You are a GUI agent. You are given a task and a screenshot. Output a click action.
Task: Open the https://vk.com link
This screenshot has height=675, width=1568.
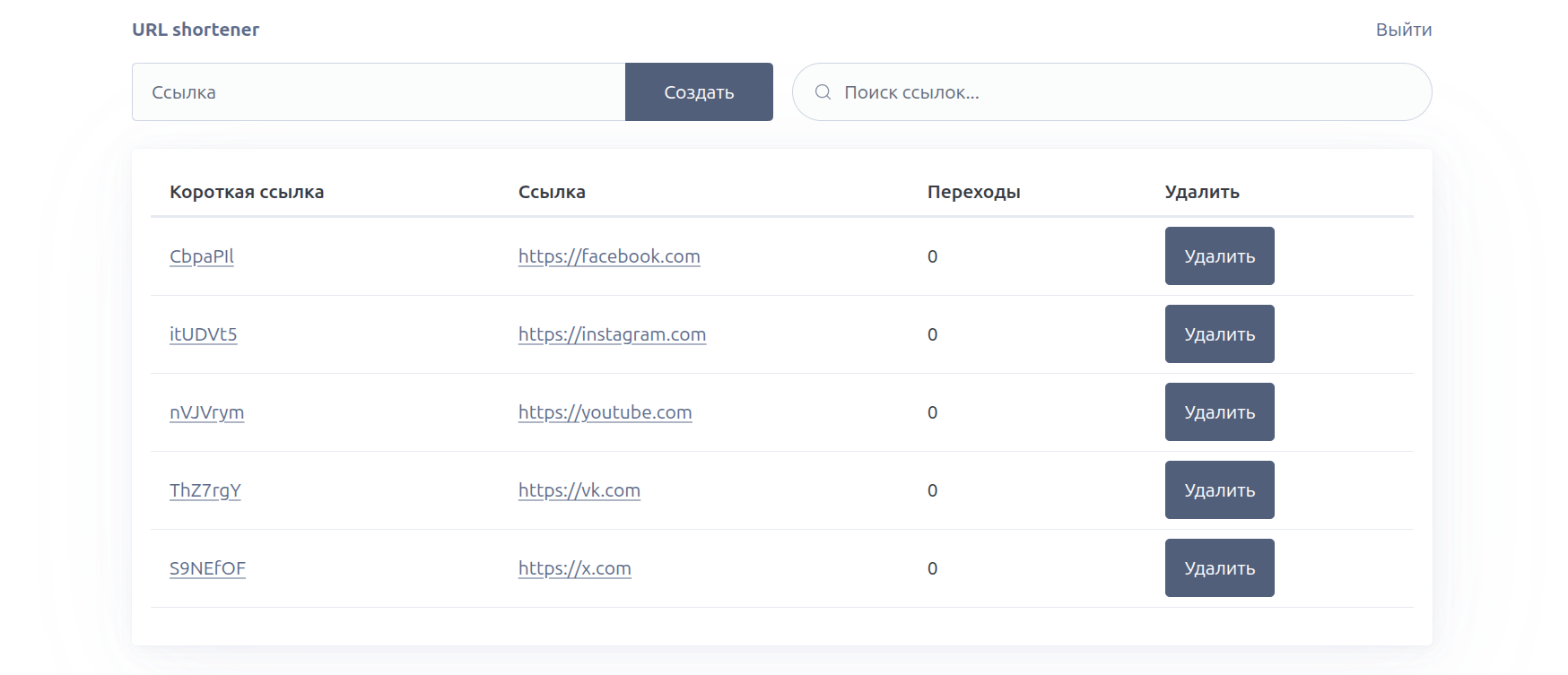(579, 490)
